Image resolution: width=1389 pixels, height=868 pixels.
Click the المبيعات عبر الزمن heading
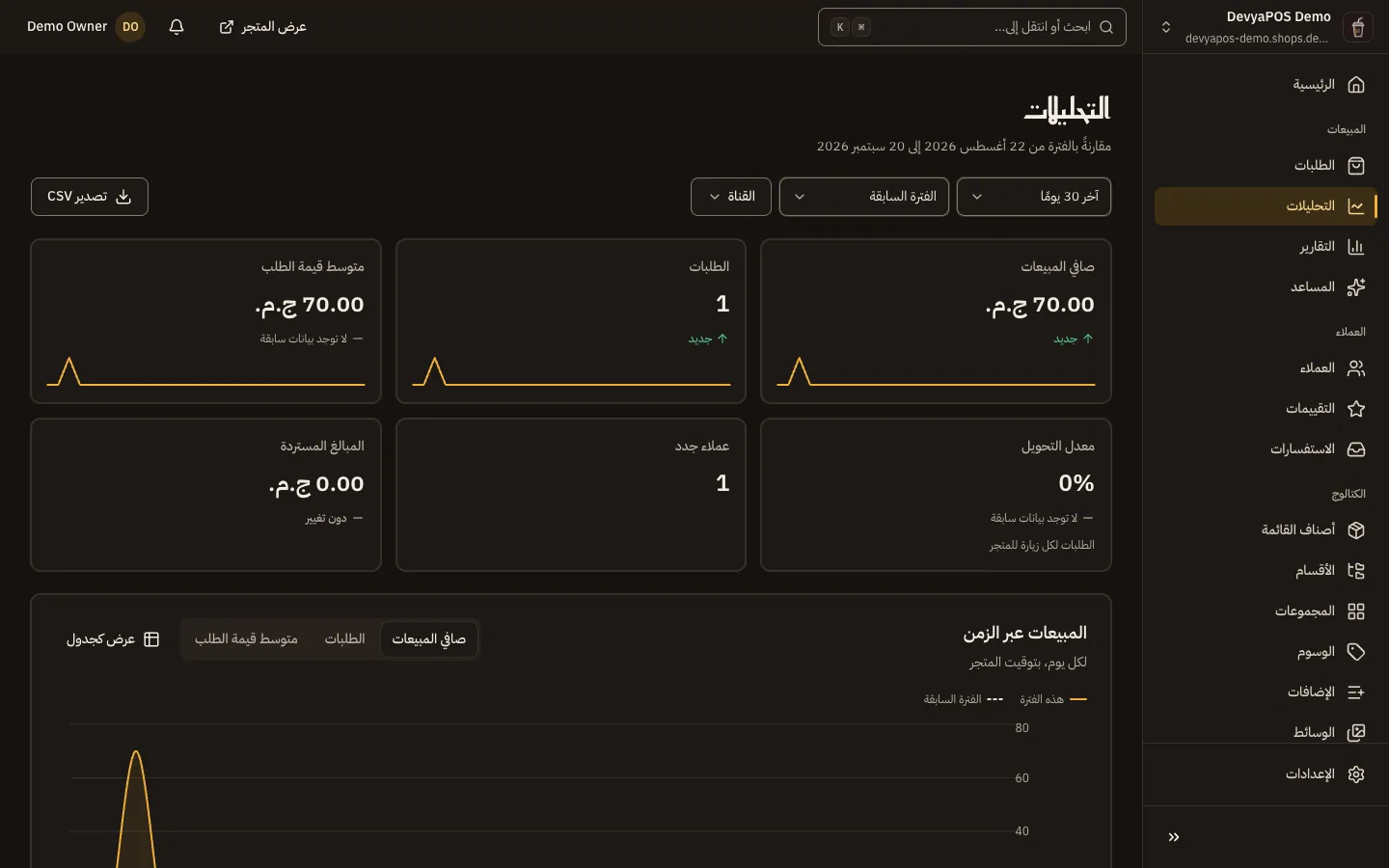(x=1024, y=633)
